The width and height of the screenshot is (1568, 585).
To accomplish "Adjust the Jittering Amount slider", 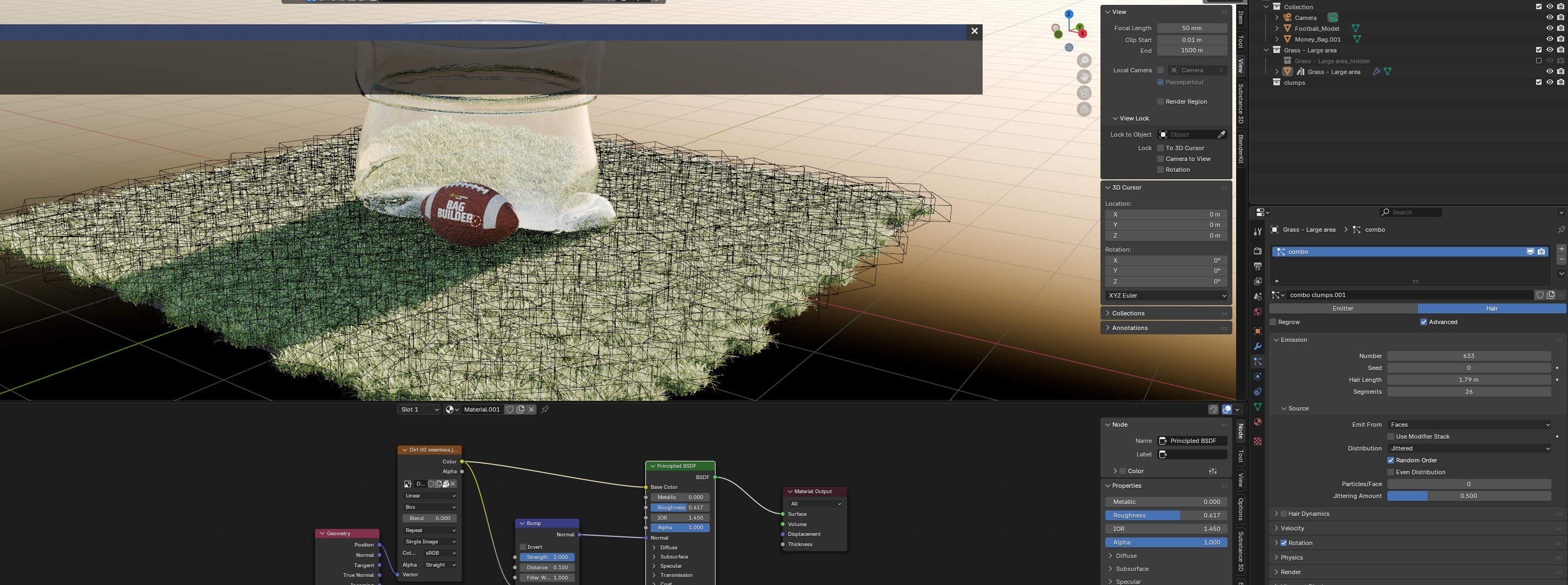I will coord(1468,496).
